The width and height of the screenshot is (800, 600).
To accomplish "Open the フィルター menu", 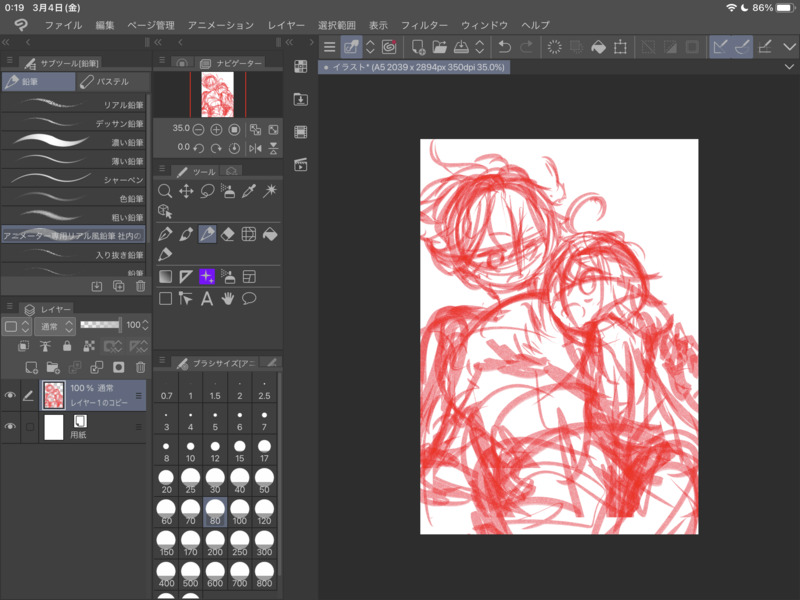I will pyautogui.click(x=424, y=24).
